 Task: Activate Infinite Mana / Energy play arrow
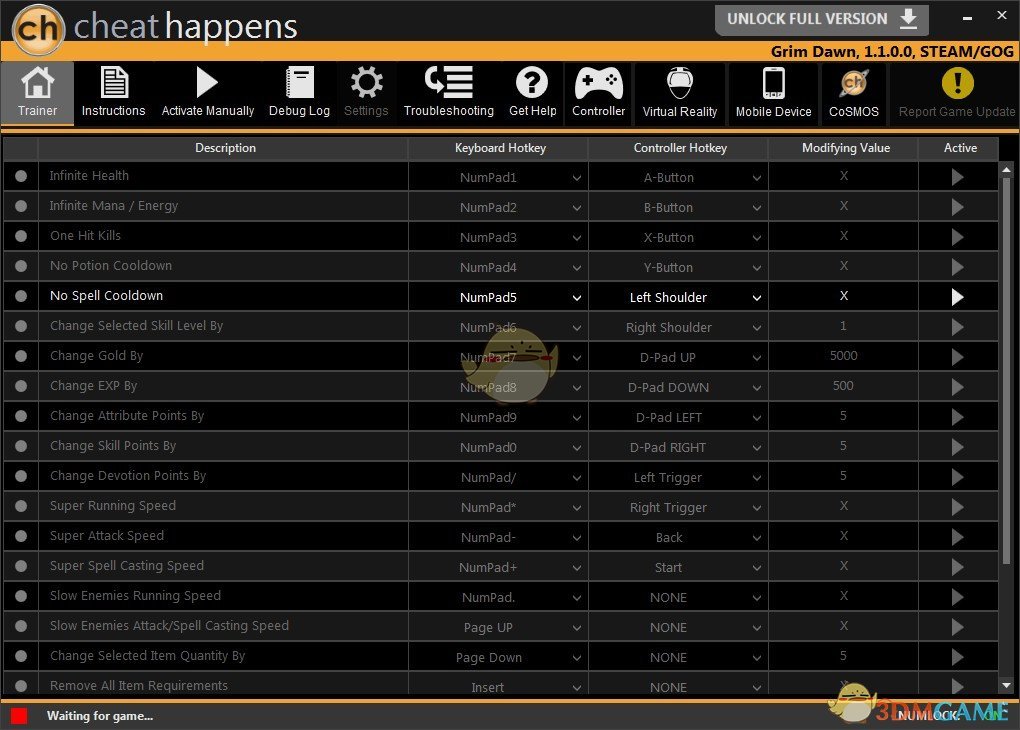[957, 207]
